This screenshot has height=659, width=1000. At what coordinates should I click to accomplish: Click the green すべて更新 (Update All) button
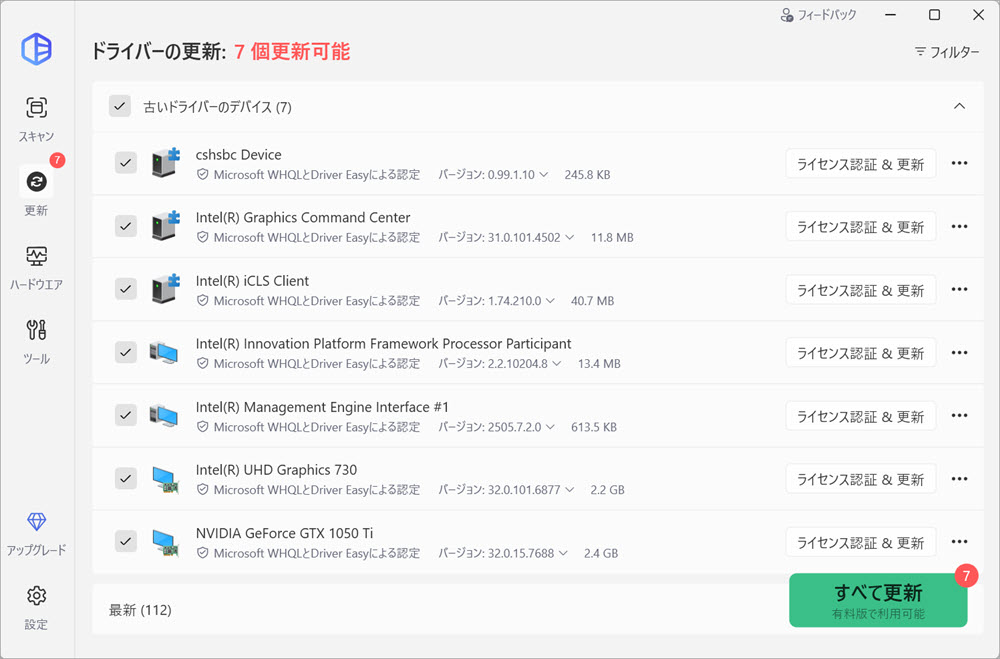point(878,600)
